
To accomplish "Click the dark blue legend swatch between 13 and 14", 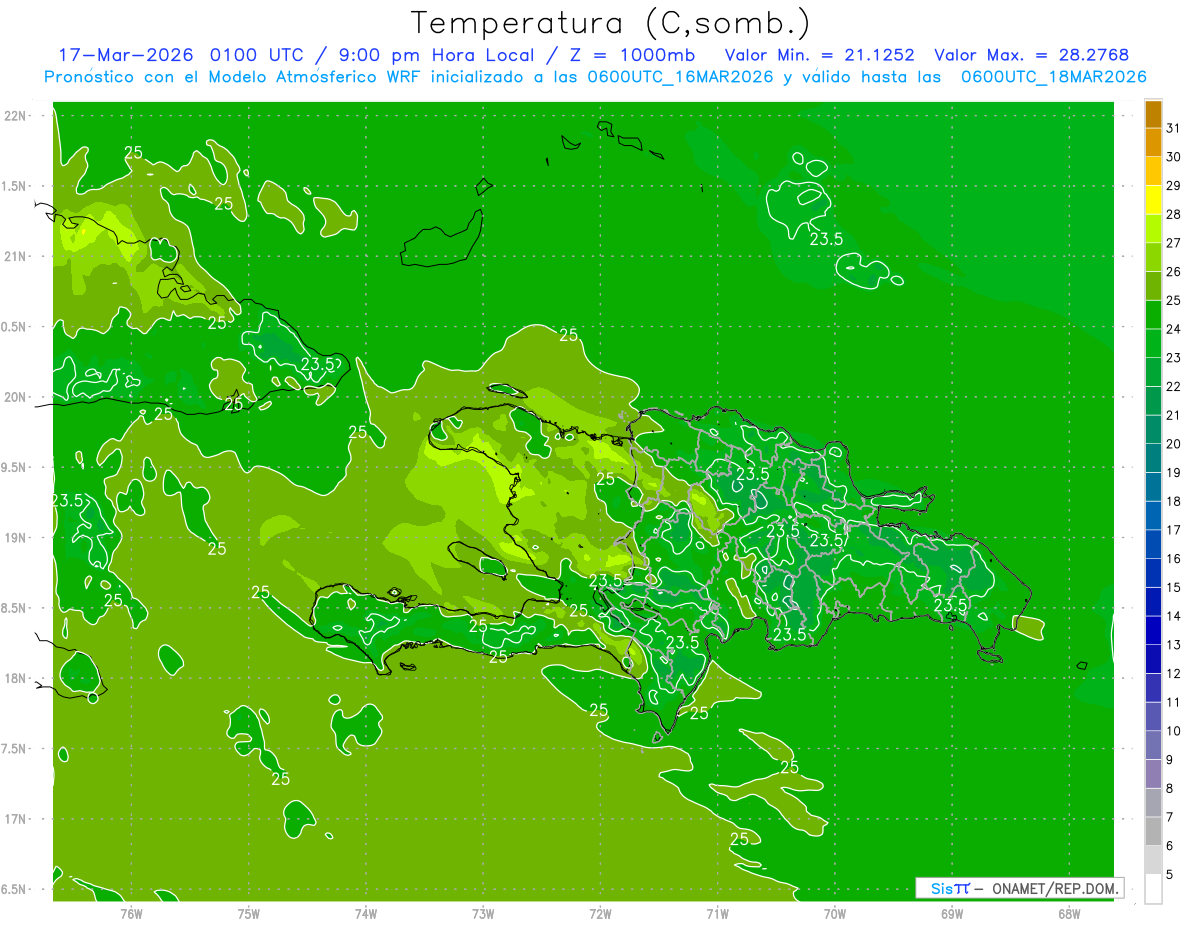I will (1153, 631).
